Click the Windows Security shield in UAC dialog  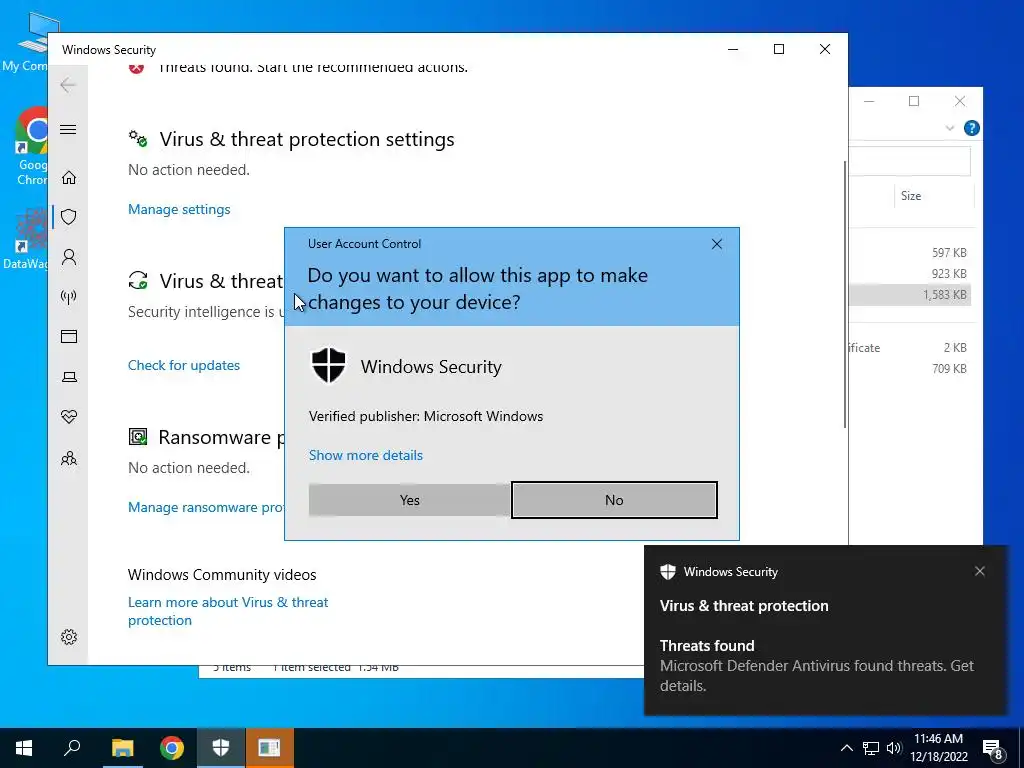[x=328, y=366]
